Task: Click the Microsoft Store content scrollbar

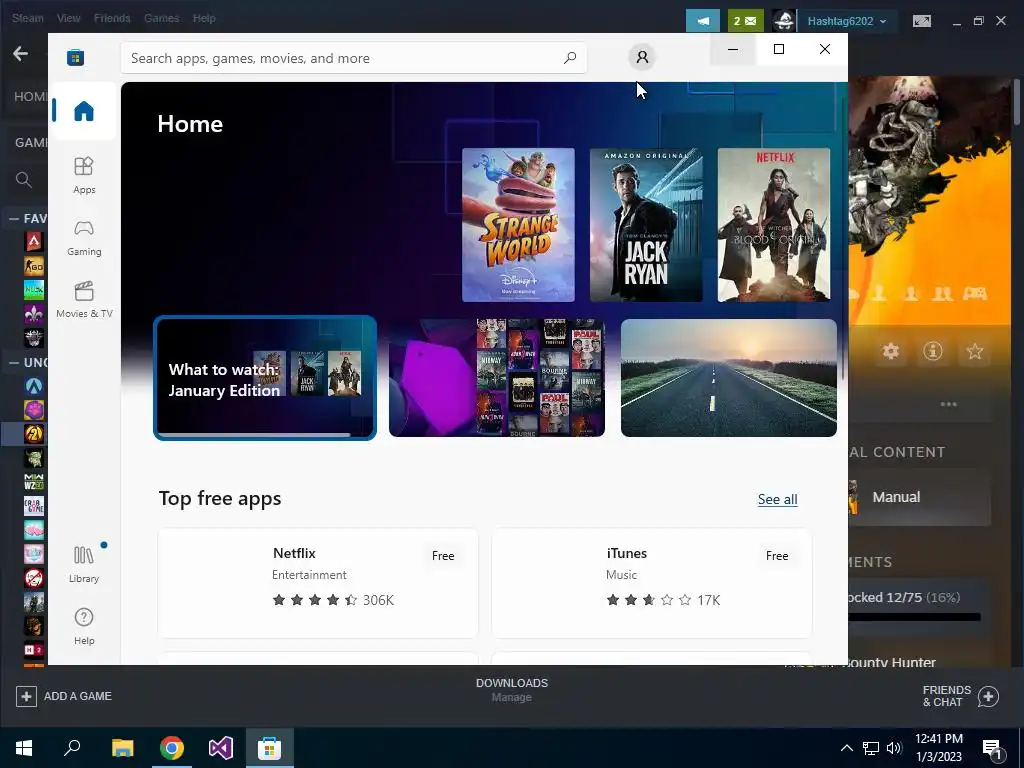Action: [x=843, y=238]
